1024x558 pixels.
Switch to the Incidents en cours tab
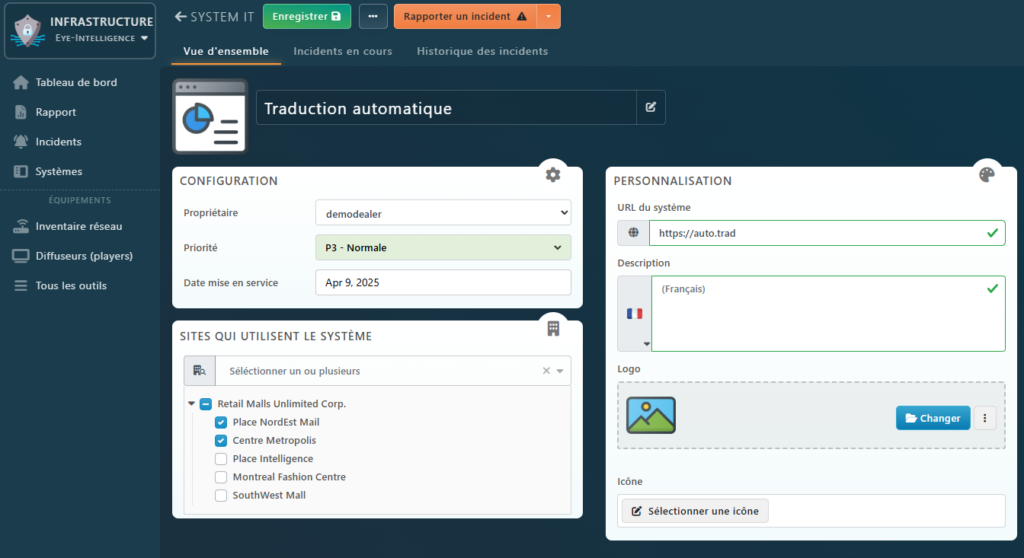pyautogui.click(x=342, y=51)
